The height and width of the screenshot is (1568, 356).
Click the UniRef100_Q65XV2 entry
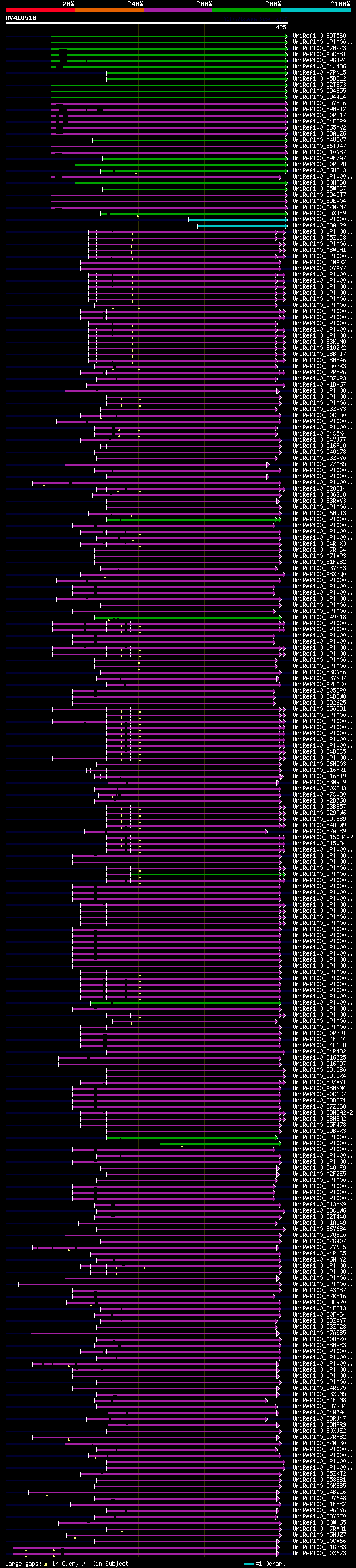coord(319,127)
